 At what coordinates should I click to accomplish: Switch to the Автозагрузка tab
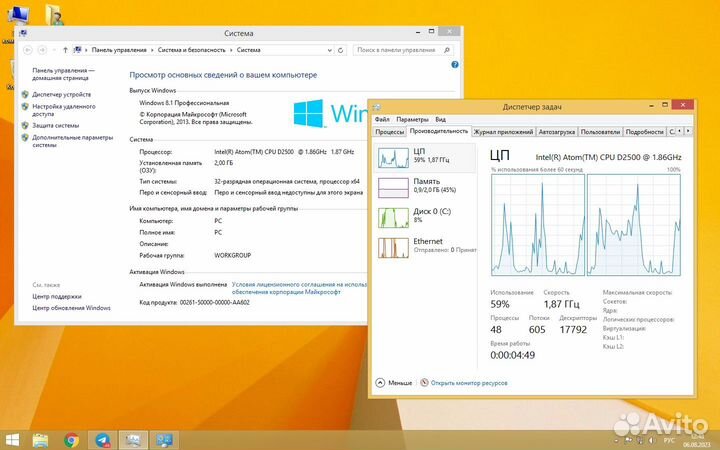click(x=557, y=132)
